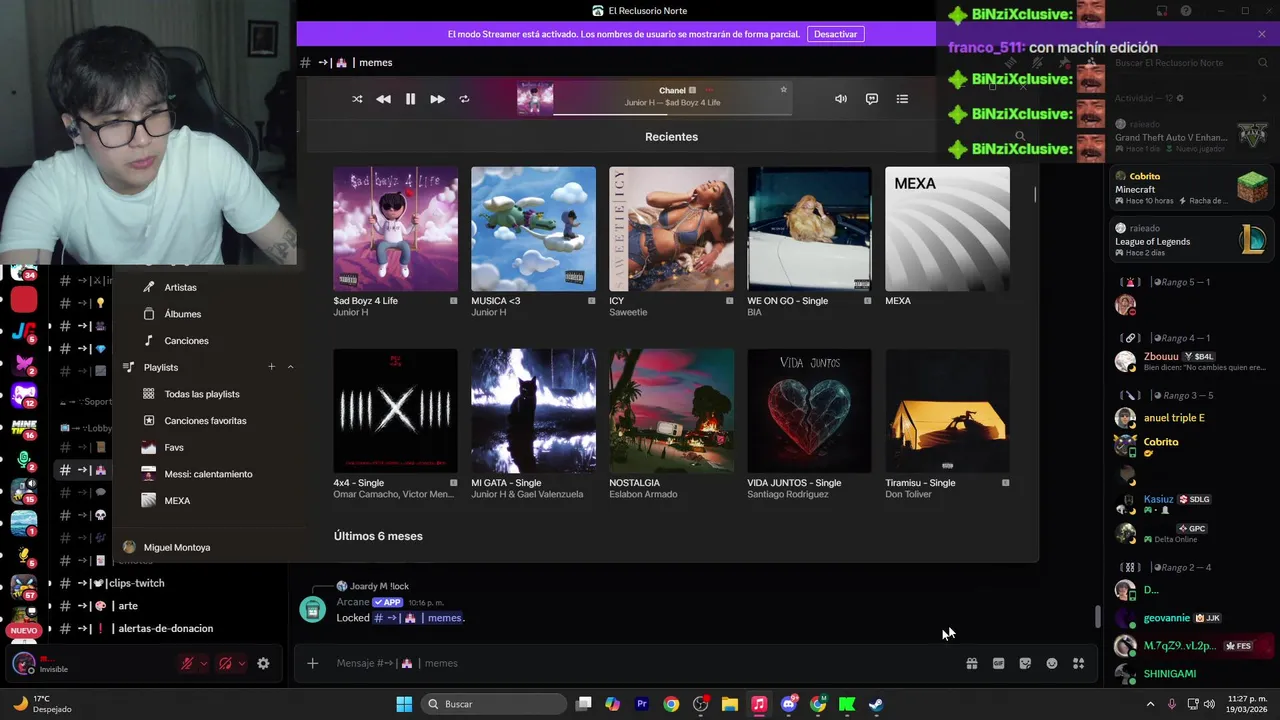Click the memes channel mention link
1280x720 pixels.
418,618
